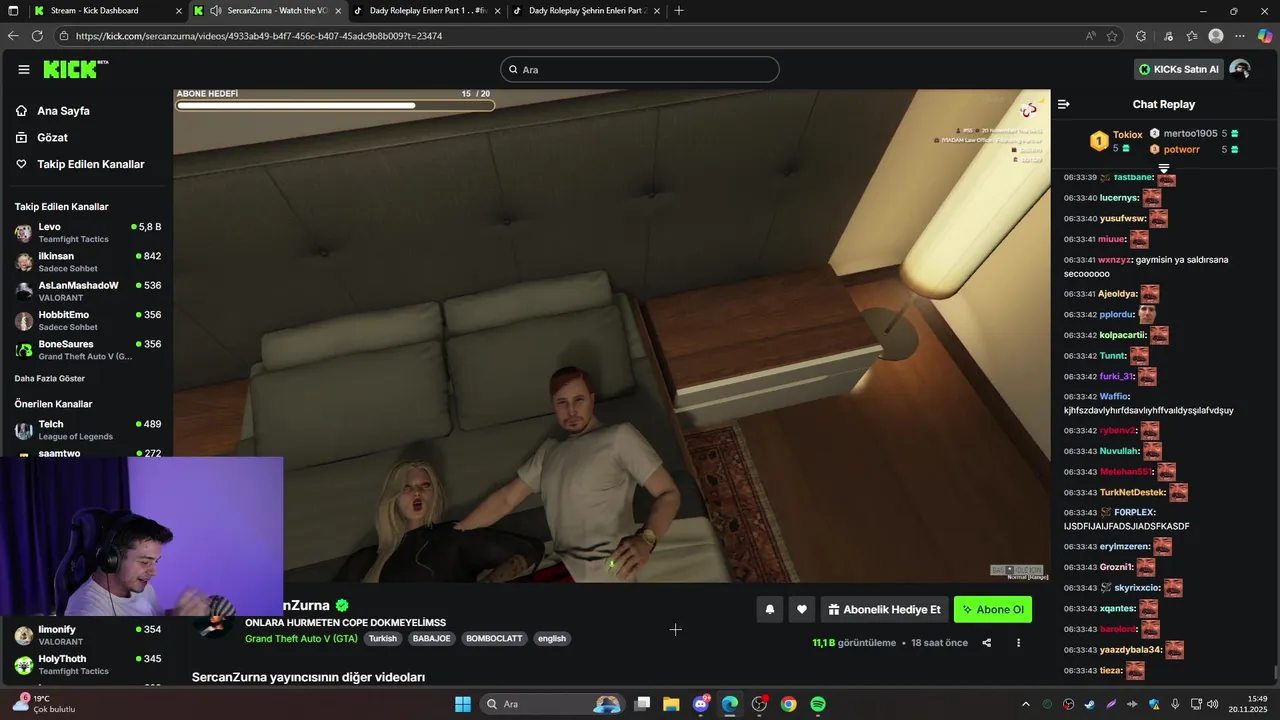The width and height of the screenshot is (1280, 720).
Task: Expand followed channels with Daha Fazla Göster
Action: (49, 379)
